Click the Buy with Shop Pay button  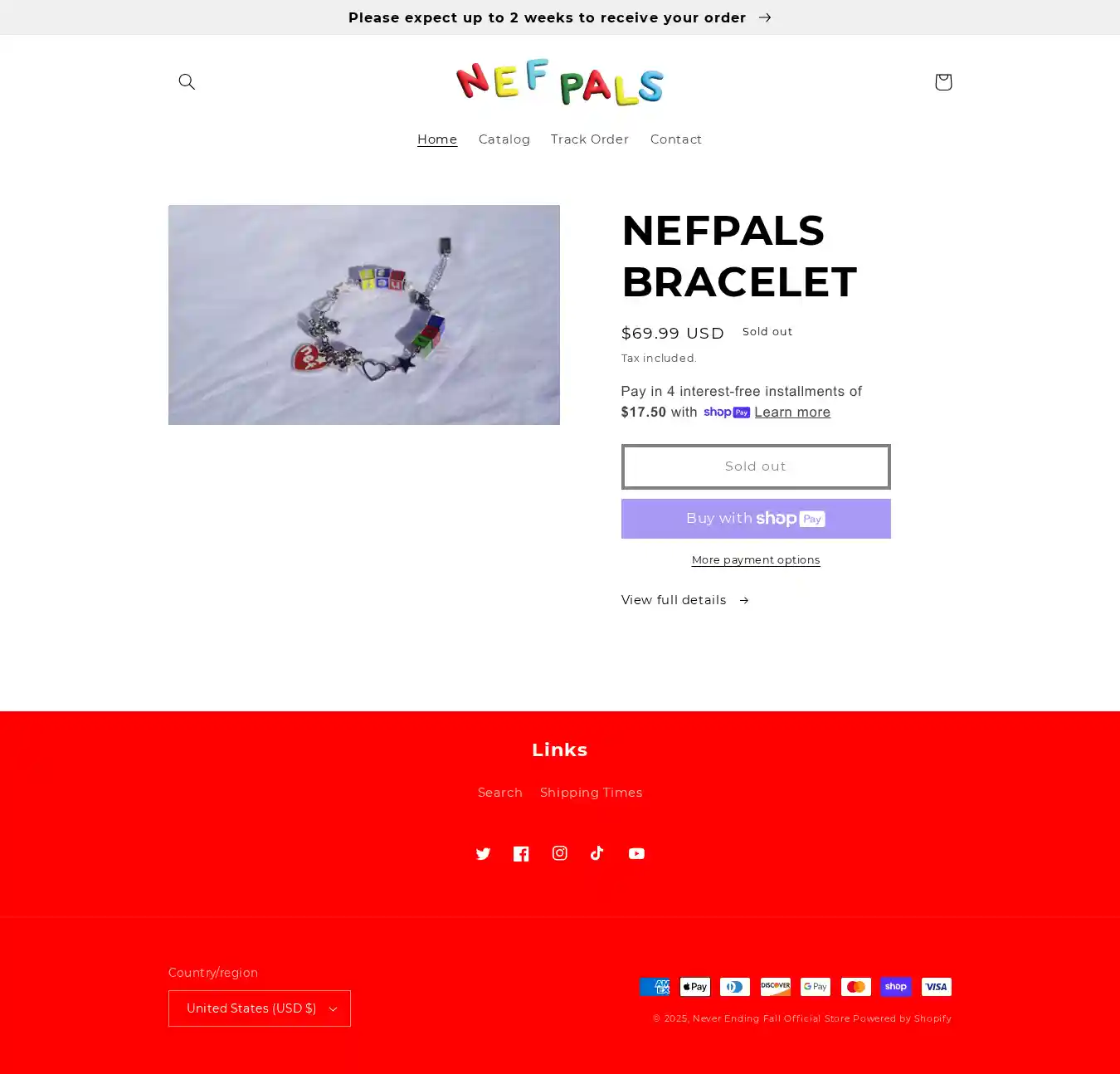[756, 519]
